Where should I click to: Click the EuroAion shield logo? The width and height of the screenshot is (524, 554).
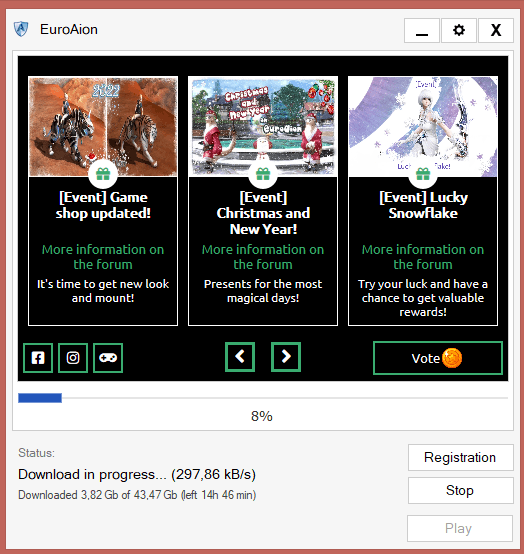(21, 29)
